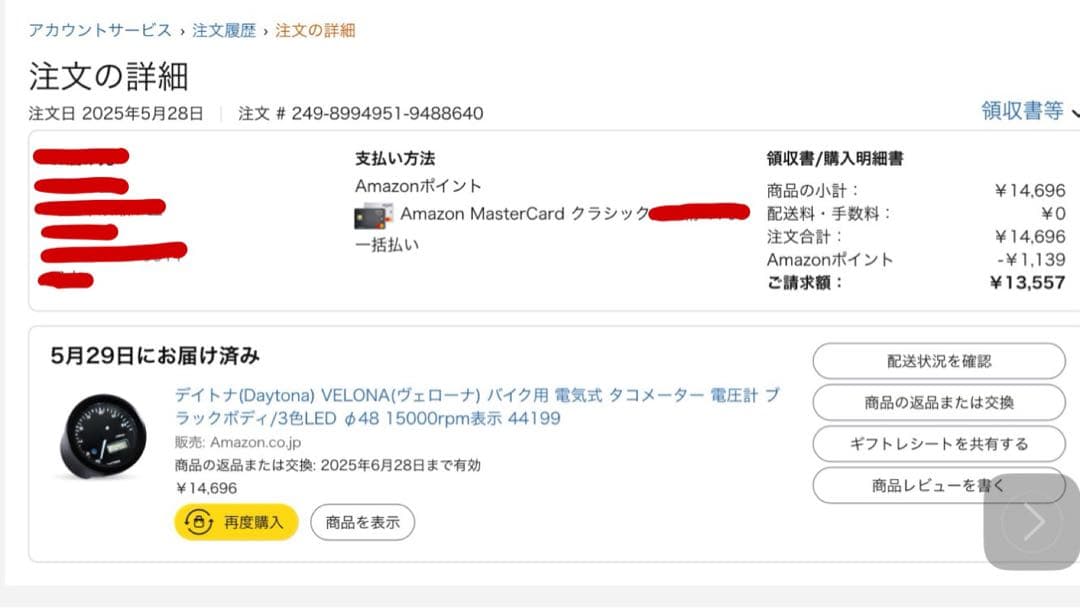The width and height of the screenshot is (1080, 608).
Task: Select ギフトレシートを共有する
Action: coord(938,443)
